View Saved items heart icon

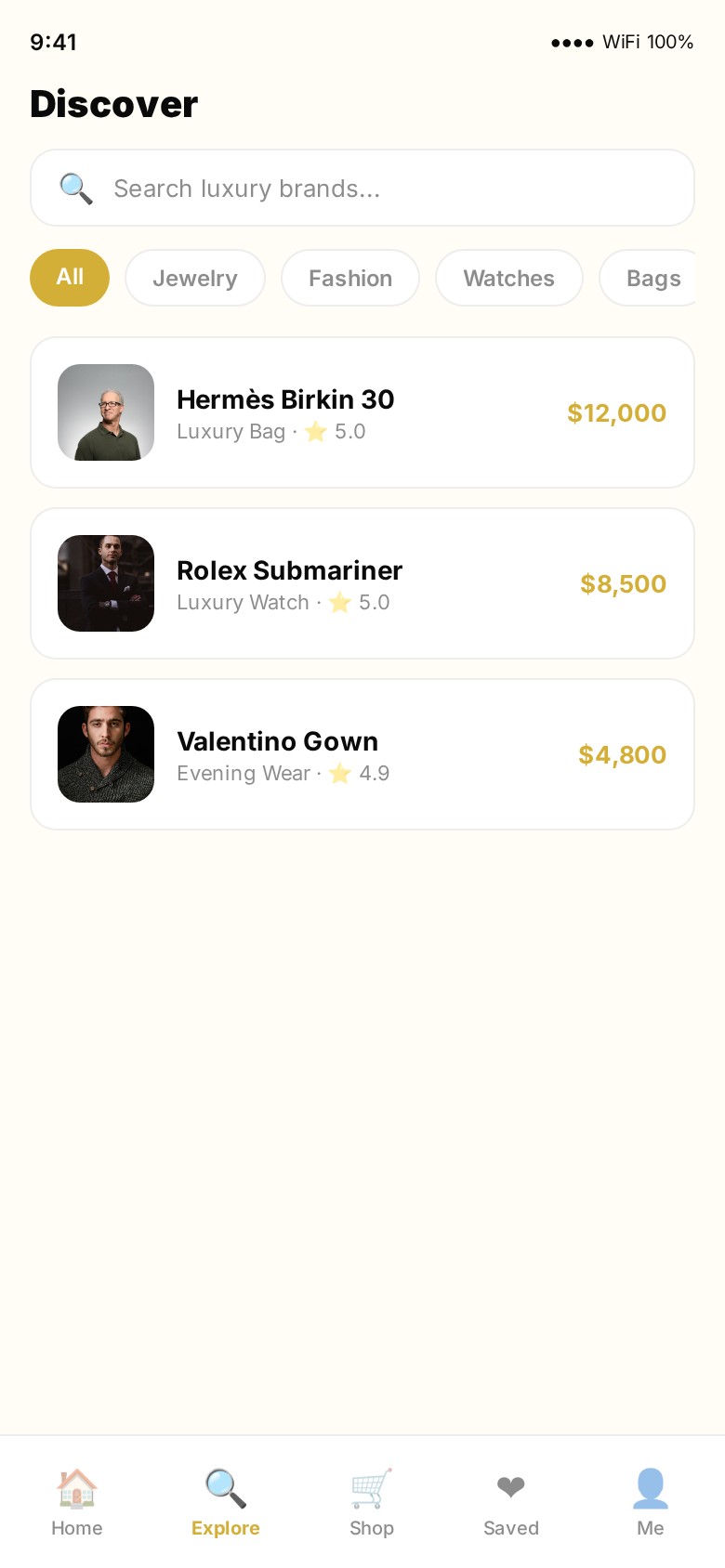[510, 1488]
